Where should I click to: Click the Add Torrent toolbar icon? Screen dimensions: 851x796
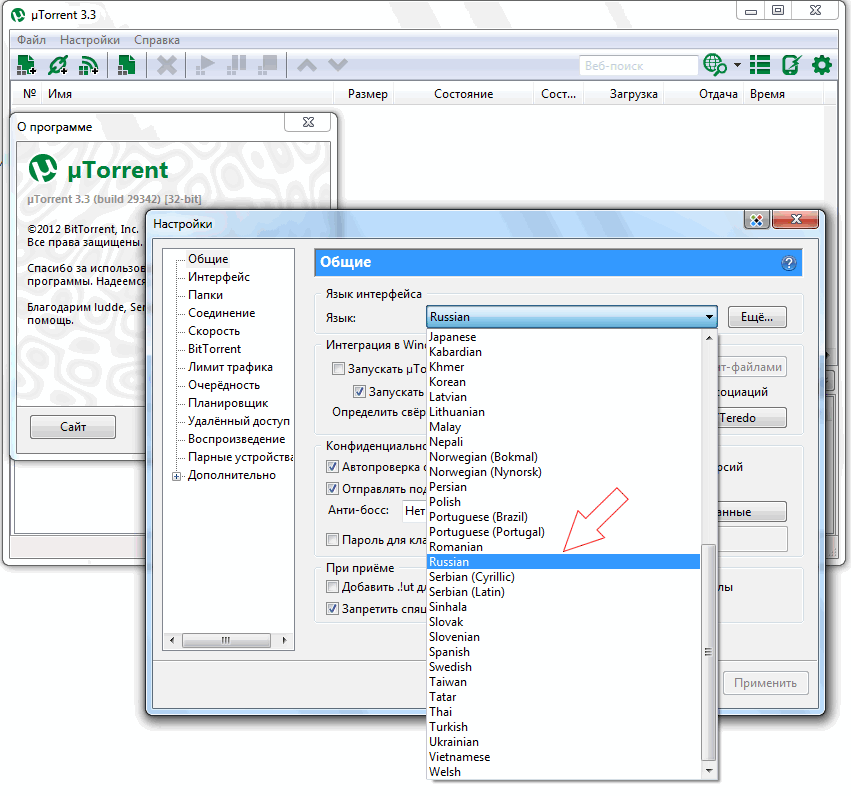(x=26, y=65)
